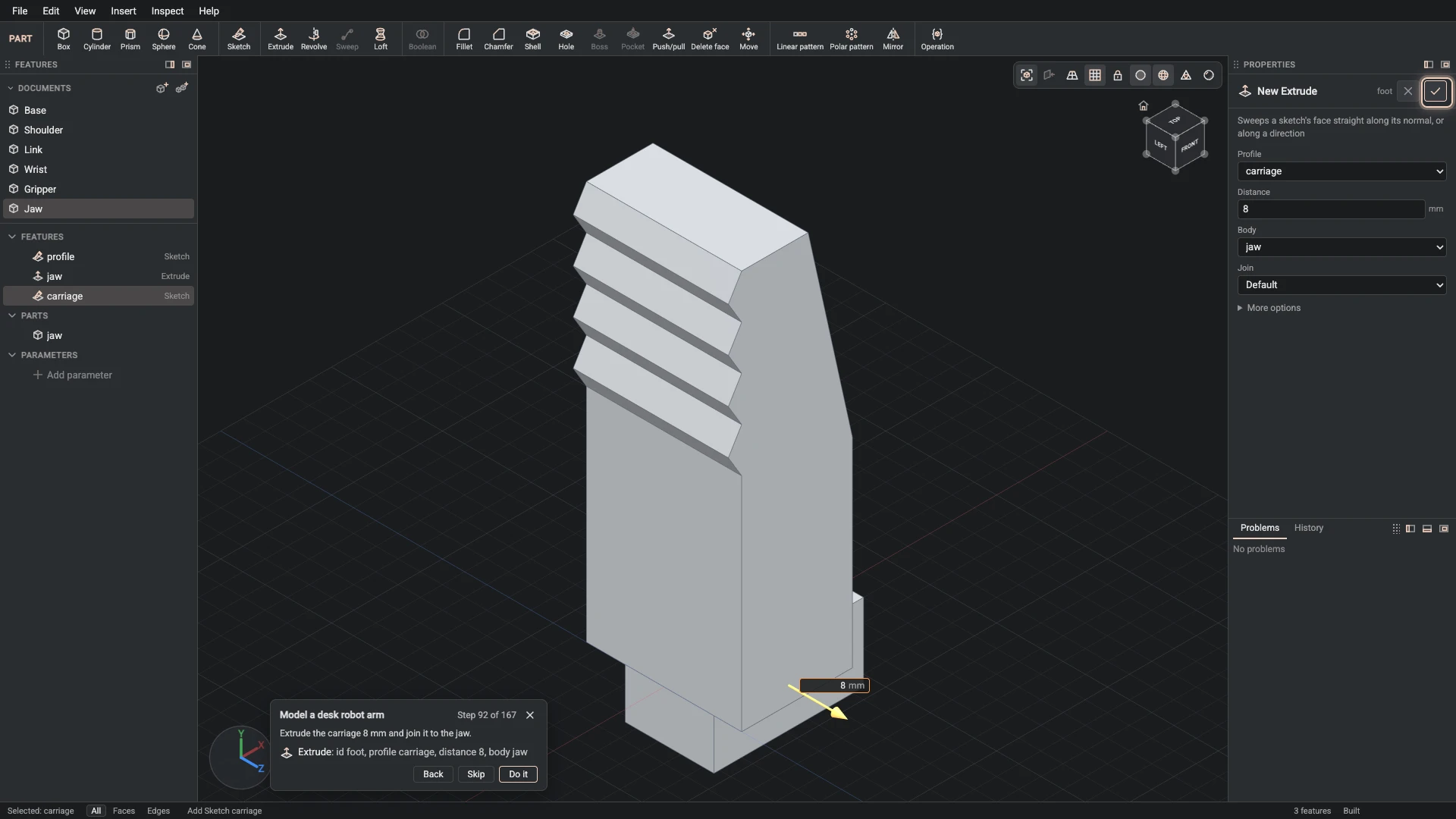This screenshot has height=819, width=1456.
Task: Select the Polar pattern tool
Action: [x=852, y=39]
